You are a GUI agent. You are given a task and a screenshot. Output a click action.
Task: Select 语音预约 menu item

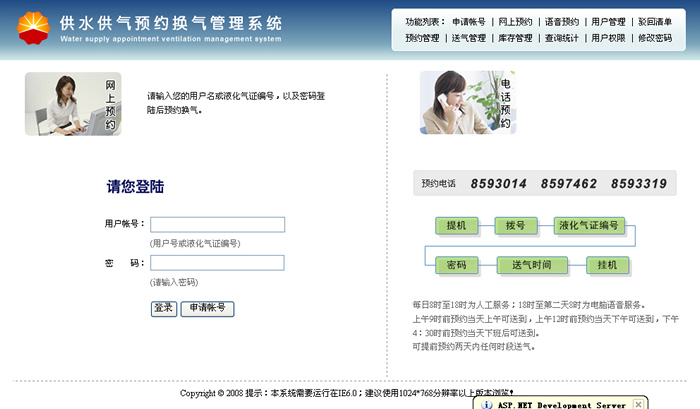(x=562, y=21)
